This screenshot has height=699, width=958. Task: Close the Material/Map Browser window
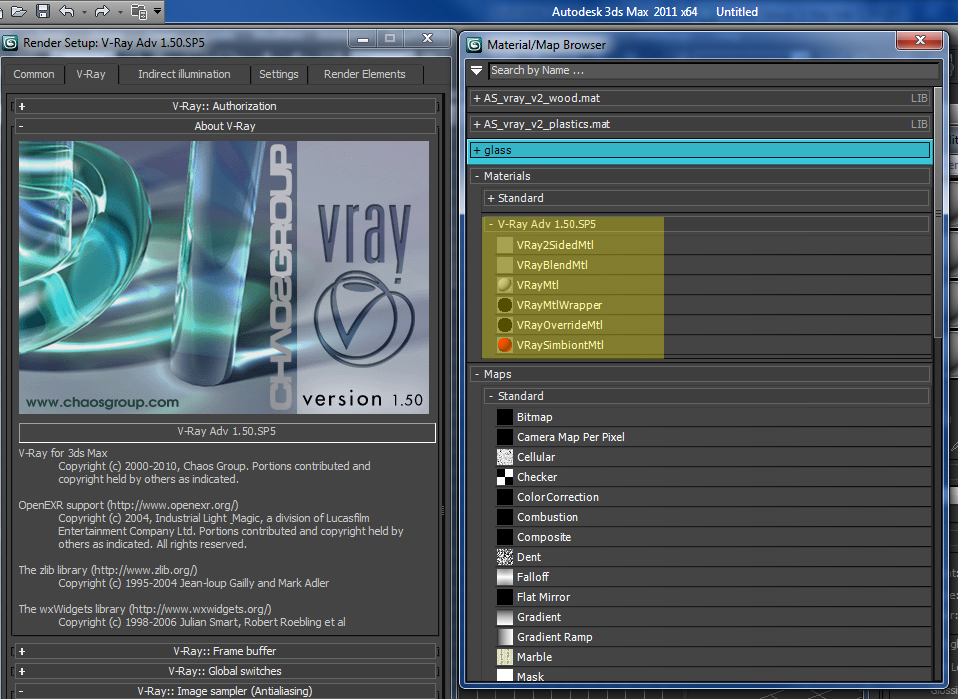pos(920,40)
